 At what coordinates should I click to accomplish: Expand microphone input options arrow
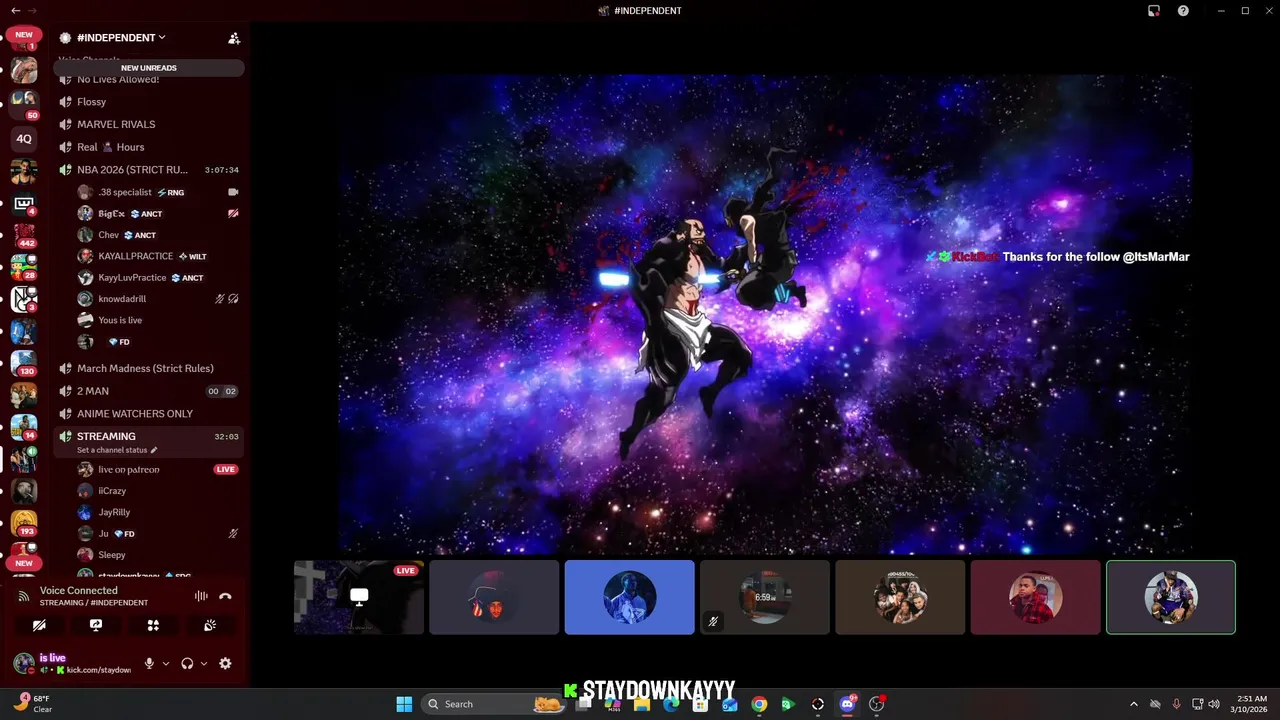click(x=166, y=663)
